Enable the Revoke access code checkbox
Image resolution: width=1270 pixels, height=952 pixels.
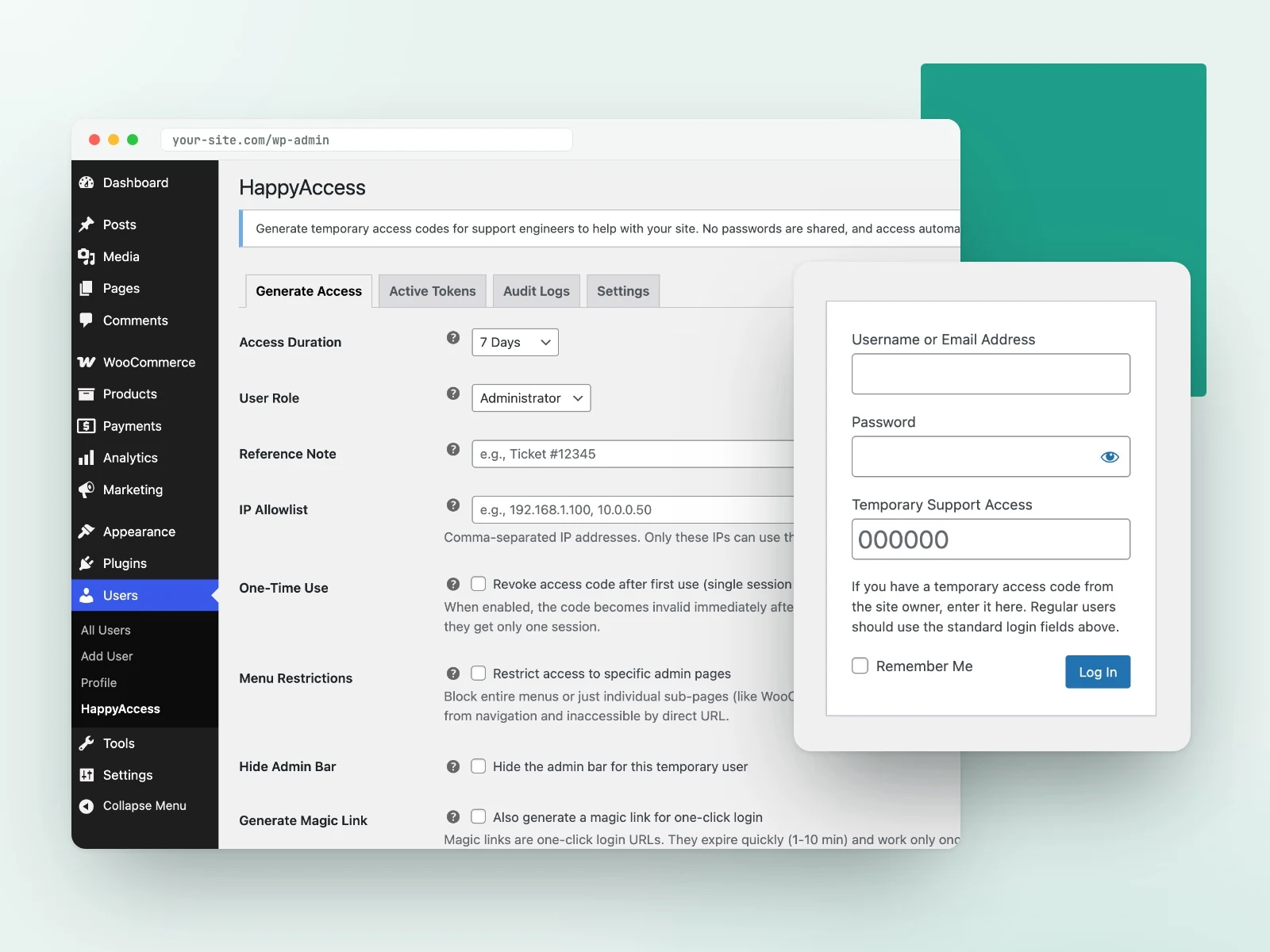coord(479,584)
